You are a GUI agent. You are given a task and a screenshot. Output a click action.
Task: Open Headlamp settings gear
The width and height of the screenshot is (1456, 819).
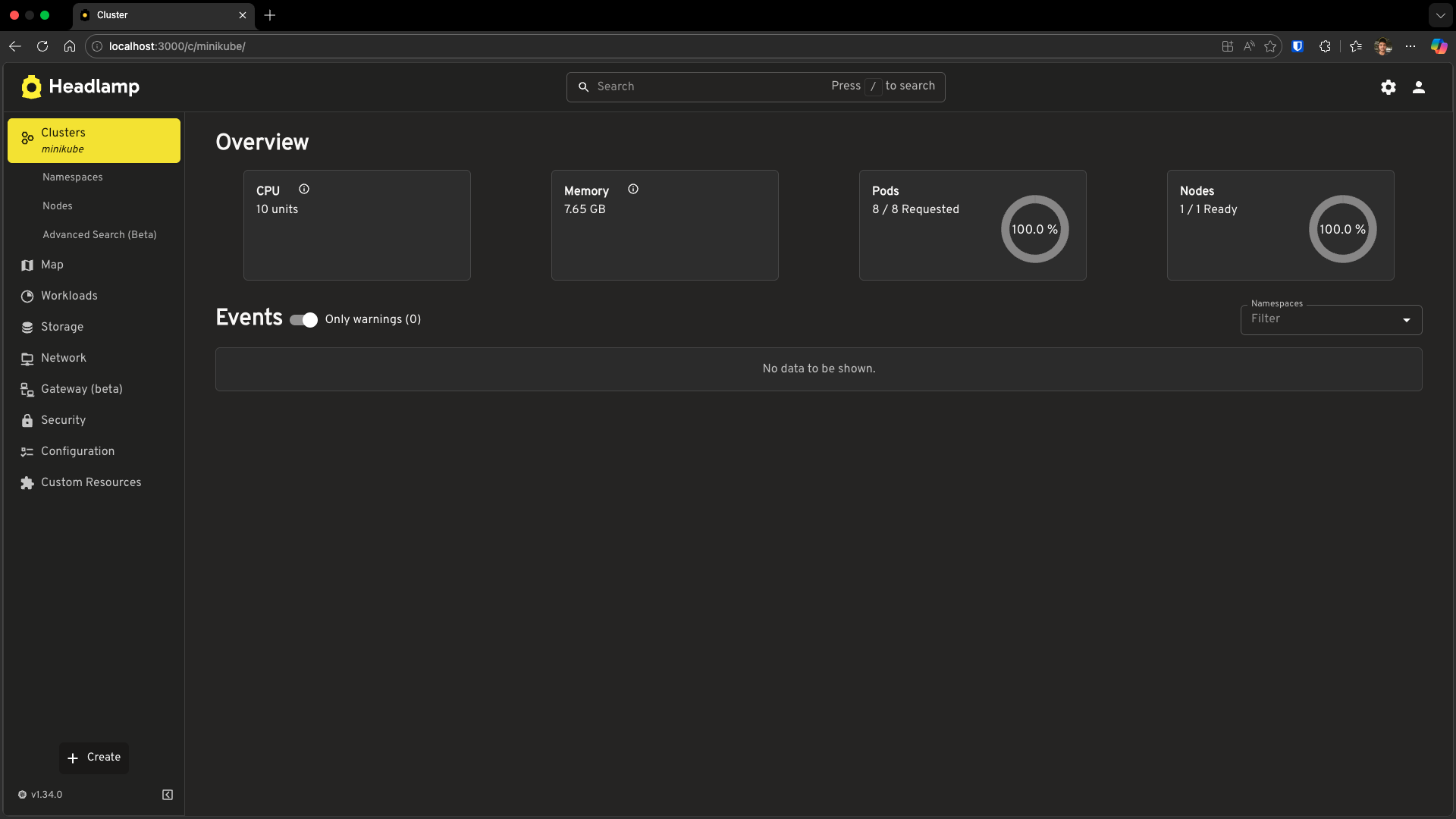(1389, 87)
